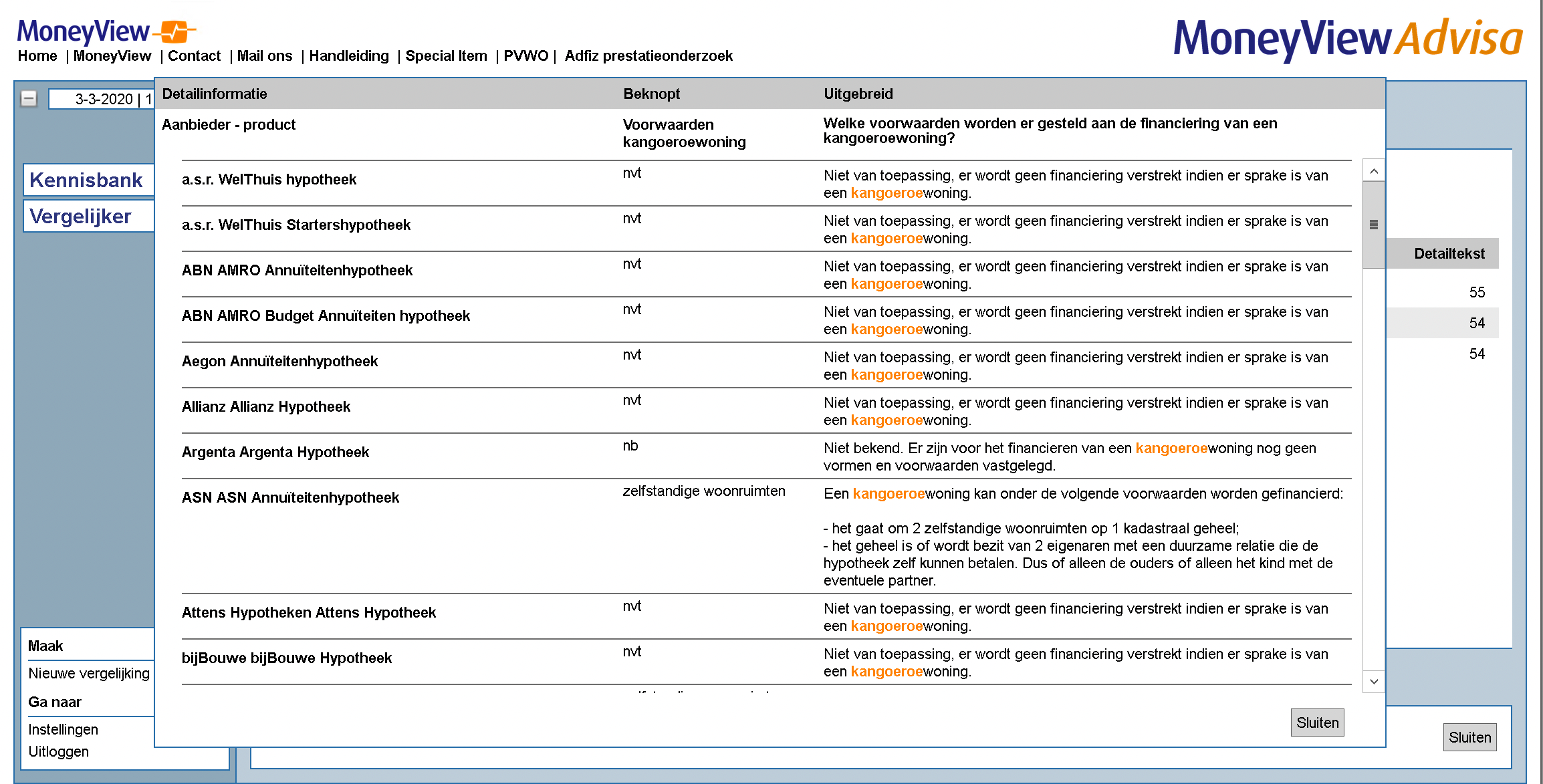Open the Contact menu item
Viewport: 1543px width, 784px height.
click(x=194, y=56)
